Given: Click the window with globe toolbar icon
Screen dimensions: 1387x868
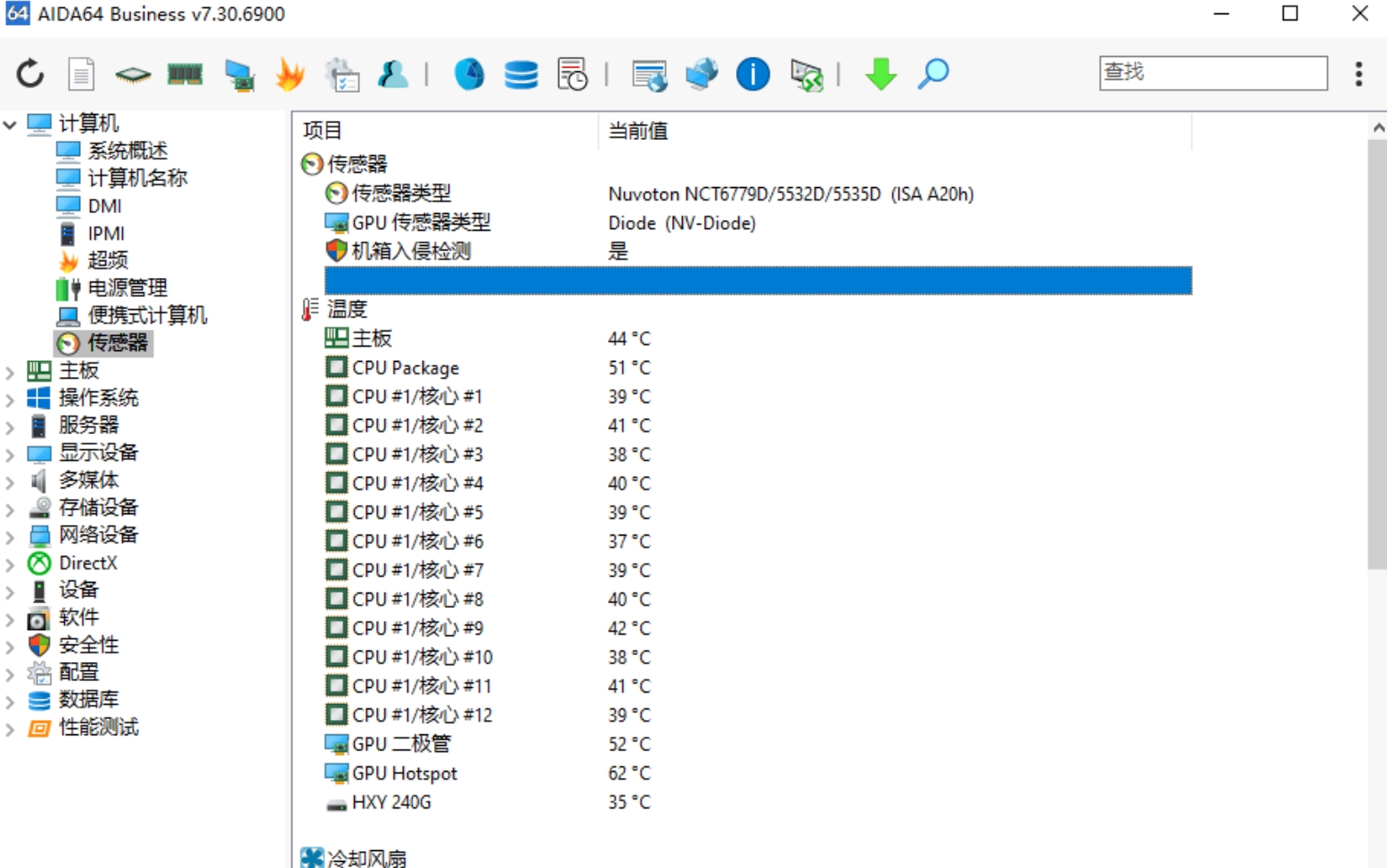Looking at the screenshot, I should [649, 75].
